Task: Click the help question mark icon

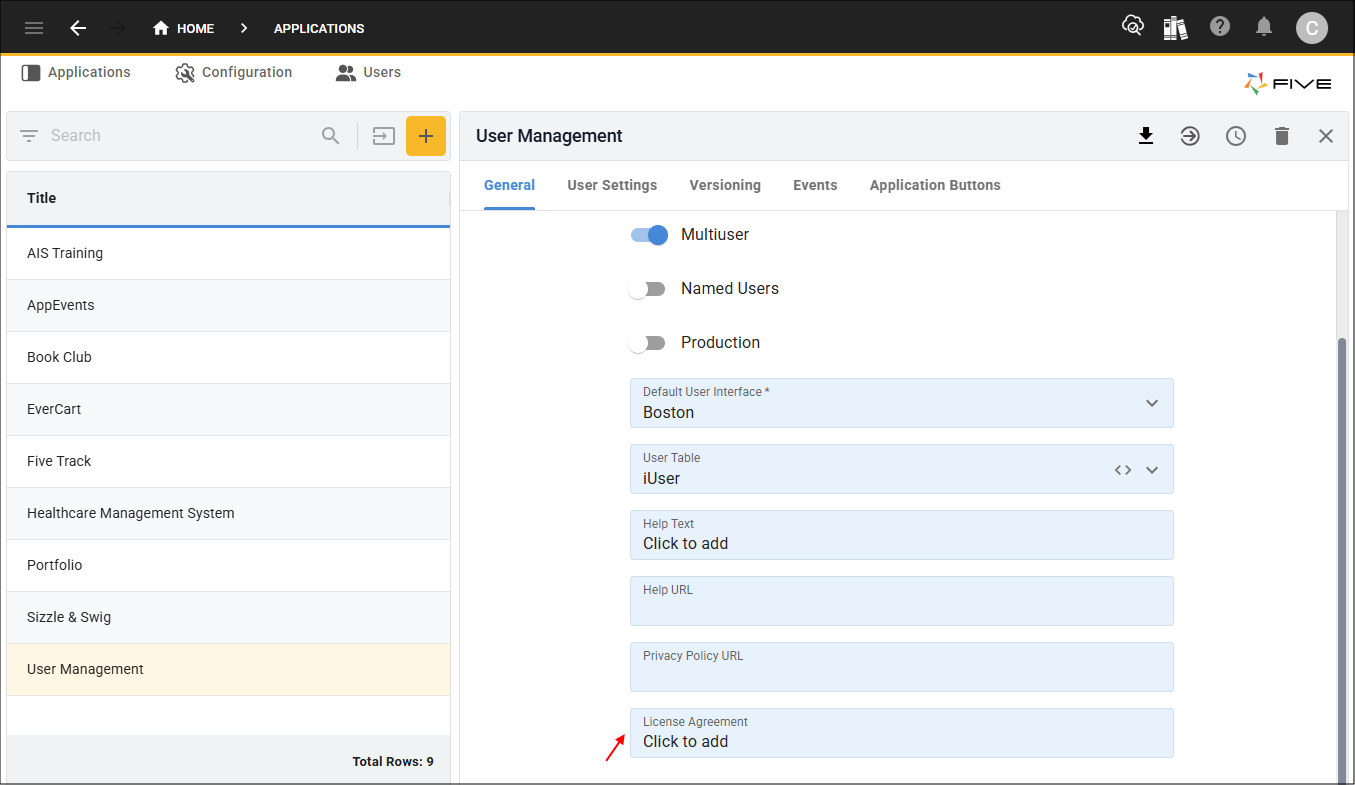Action: point(1220,27)
